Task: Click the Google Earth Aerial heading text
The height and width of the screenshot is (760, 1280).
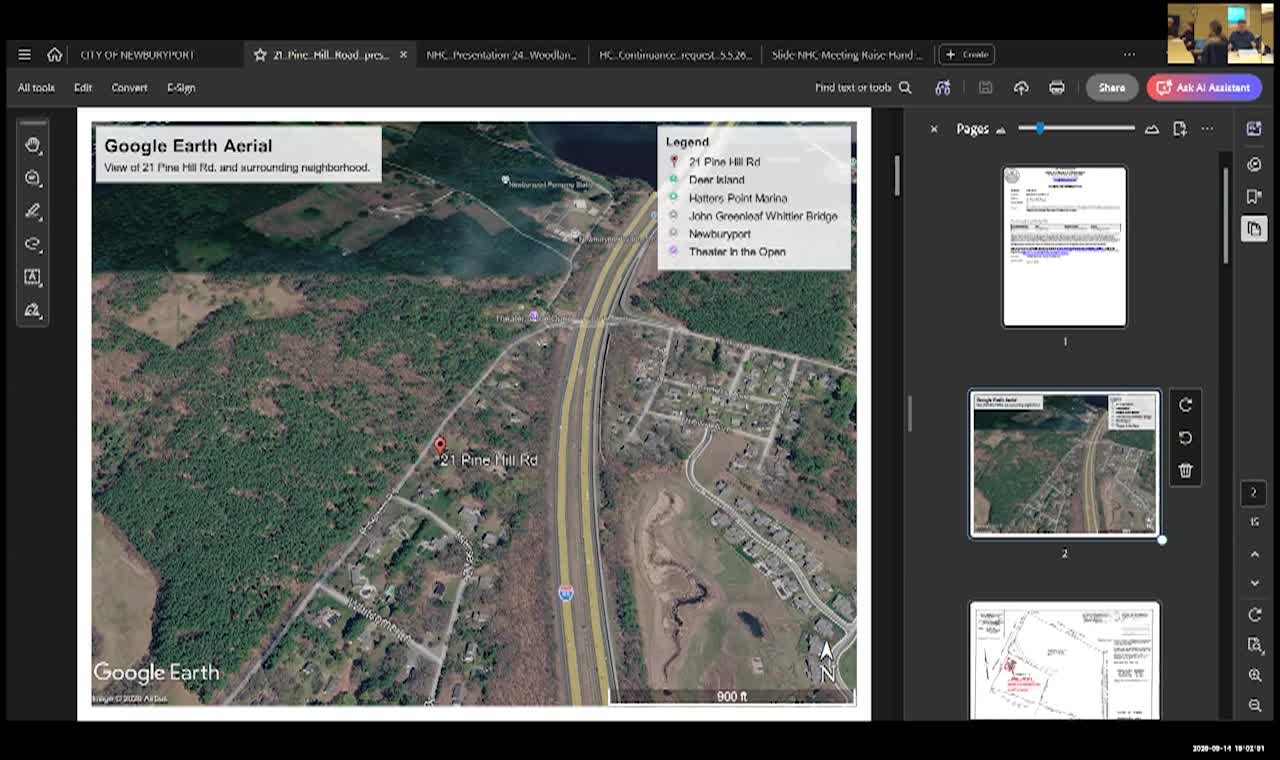Action: (x=188, y=146)
